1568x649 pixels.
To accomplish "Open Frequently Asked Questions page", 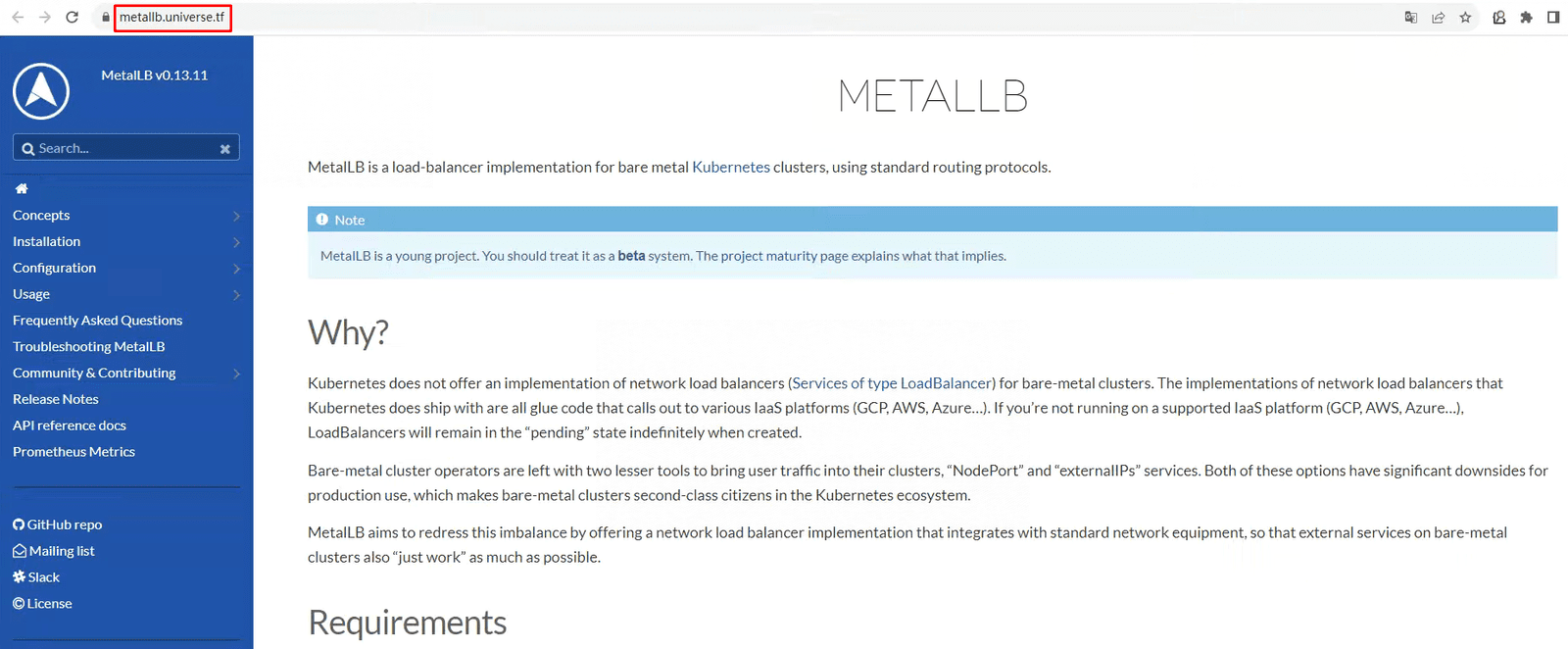I will click(97, 321).
